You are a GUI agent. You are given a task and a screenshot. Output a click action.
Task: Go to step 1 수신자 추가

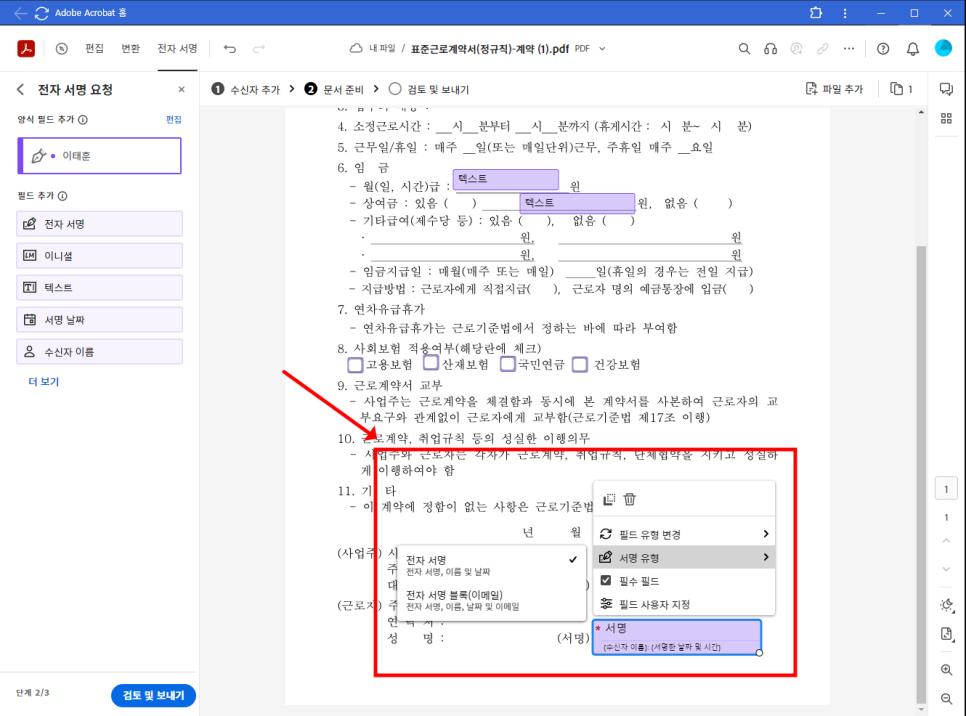tap(245, 89)
